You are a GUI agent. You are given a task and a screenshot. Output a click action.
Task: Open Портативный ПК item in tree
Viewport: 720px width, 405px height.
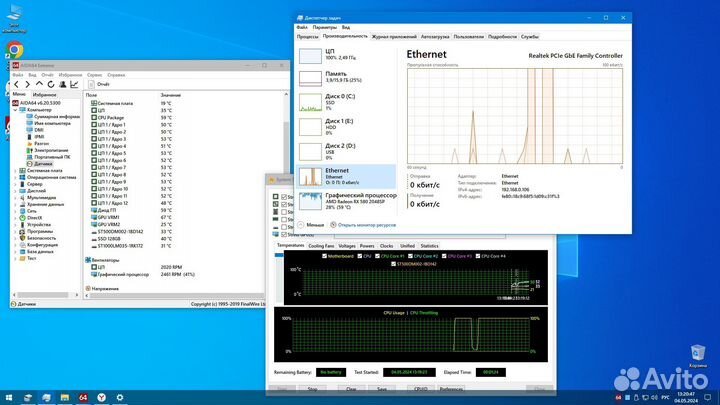coord(49,157)
